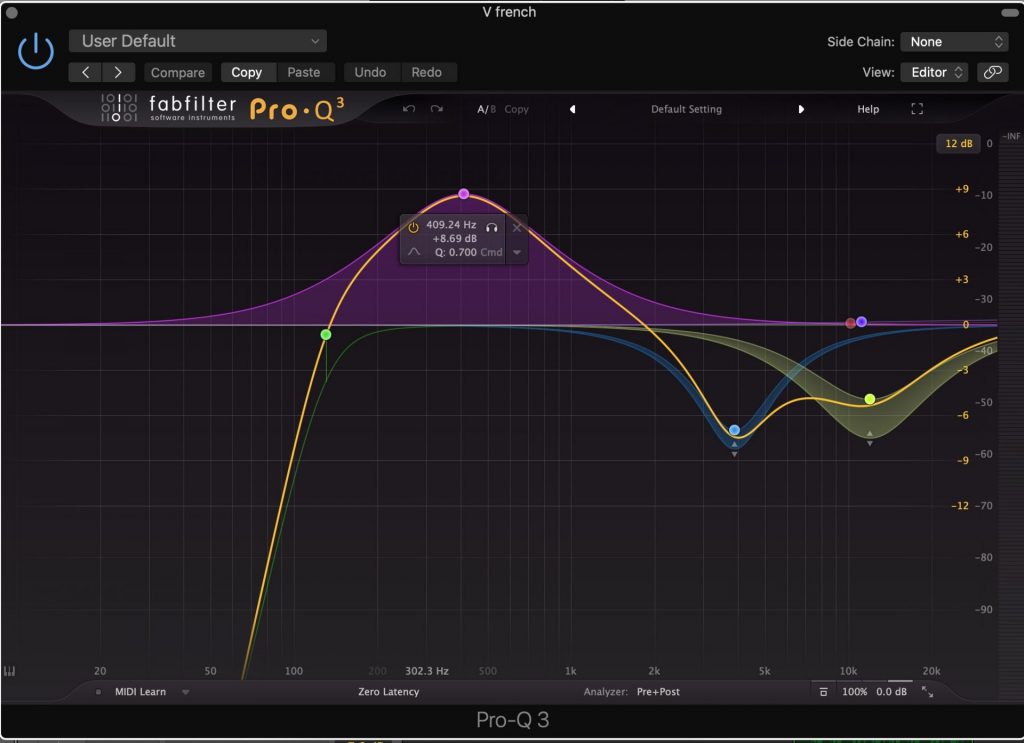Select the blue dynamic band node
The width and height of the screenshot is (1024, 743).
735,430
